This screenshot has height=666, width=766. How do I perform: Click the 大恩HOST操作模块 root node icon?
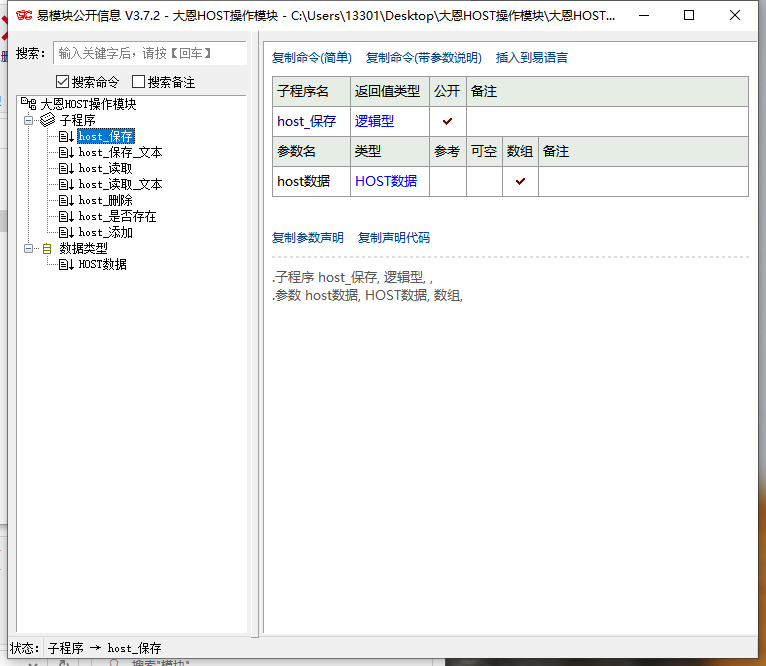pos(27,103)
